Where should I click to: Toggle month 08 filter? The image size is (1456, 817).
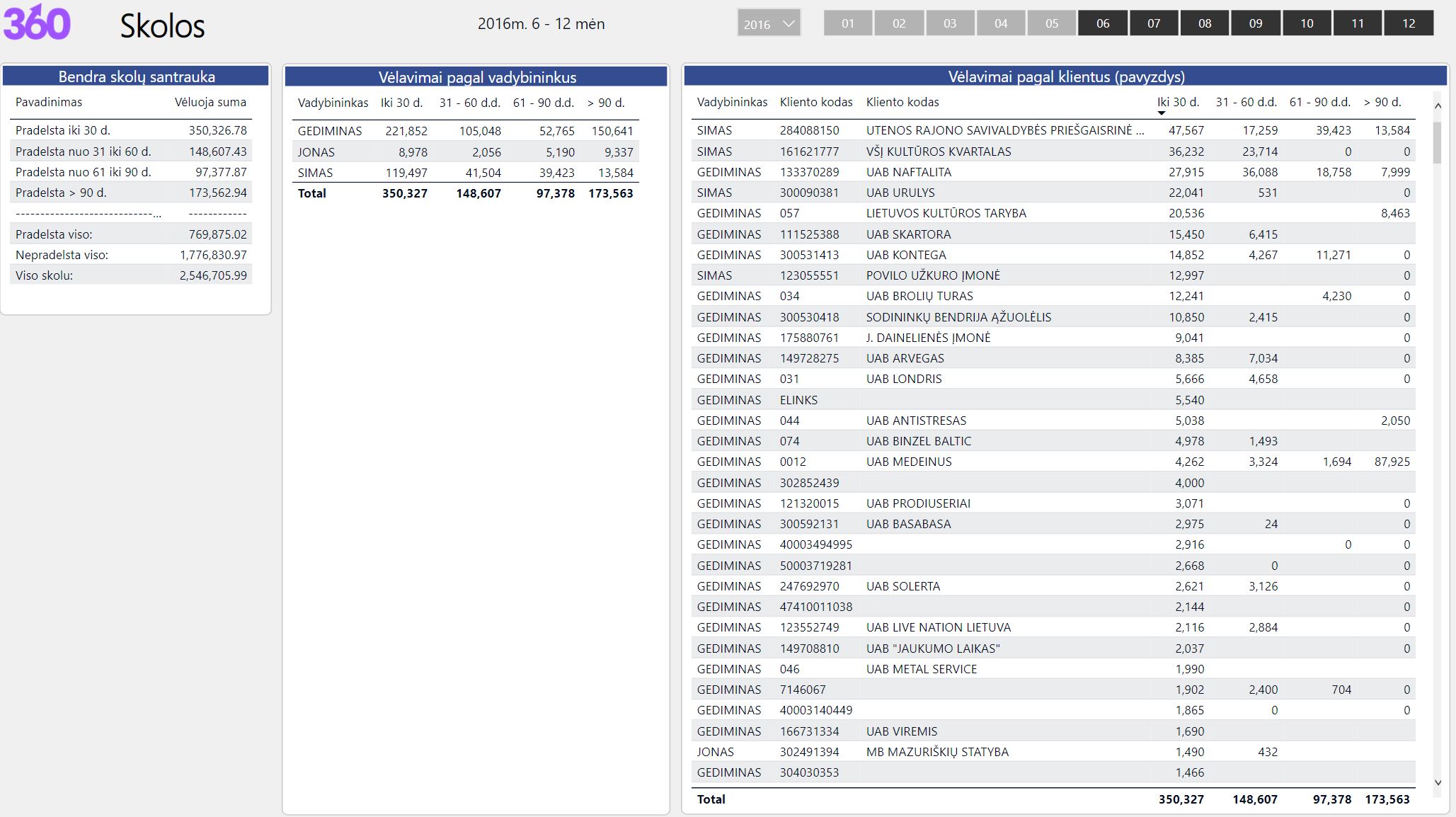pos(1205,23)
